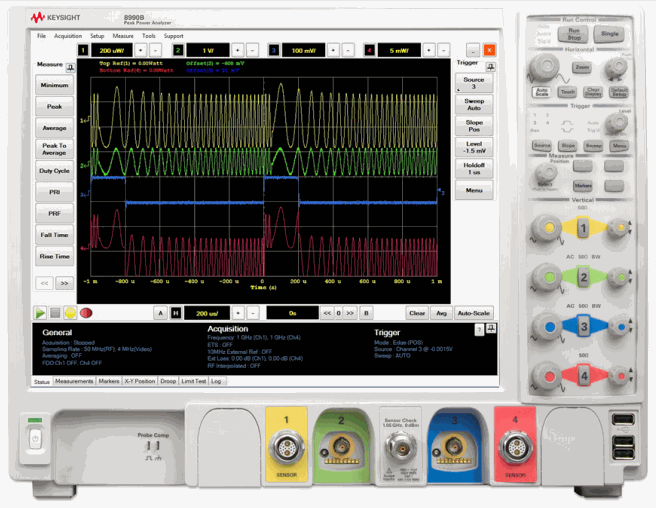
Task: Switch to the Limit Test tab
Action: (193, 381)
